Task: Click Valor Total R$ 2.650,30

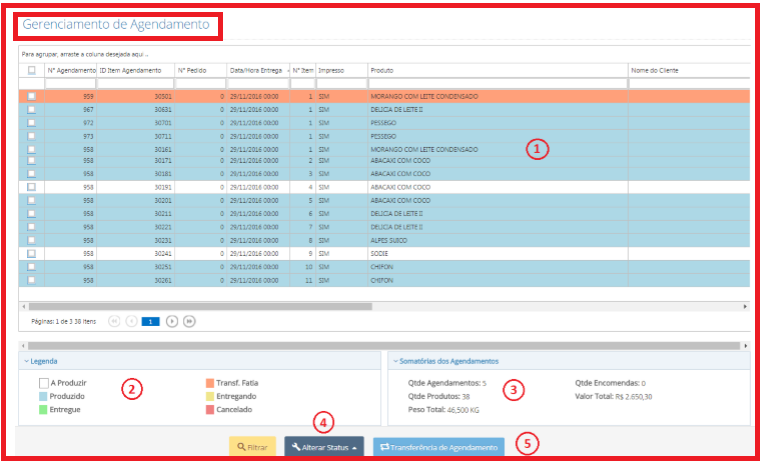Action: tap(613, 397)
